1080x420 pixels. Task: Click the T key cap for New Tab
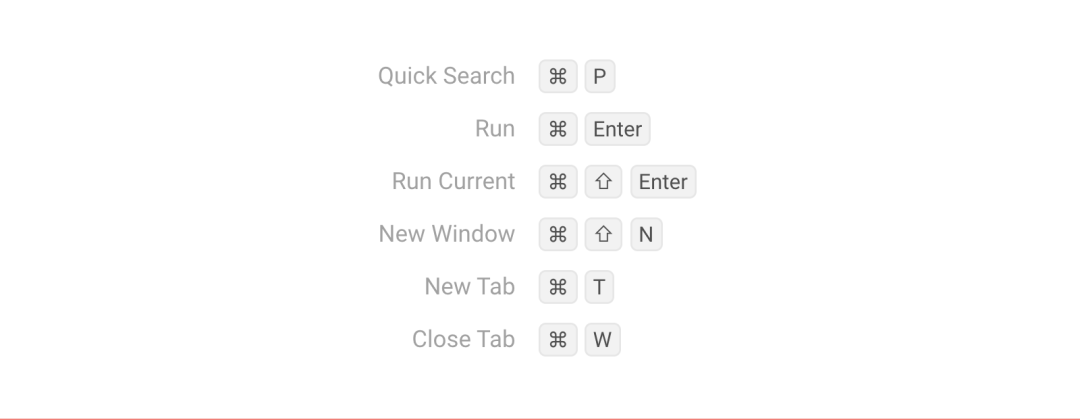(599, 287)
